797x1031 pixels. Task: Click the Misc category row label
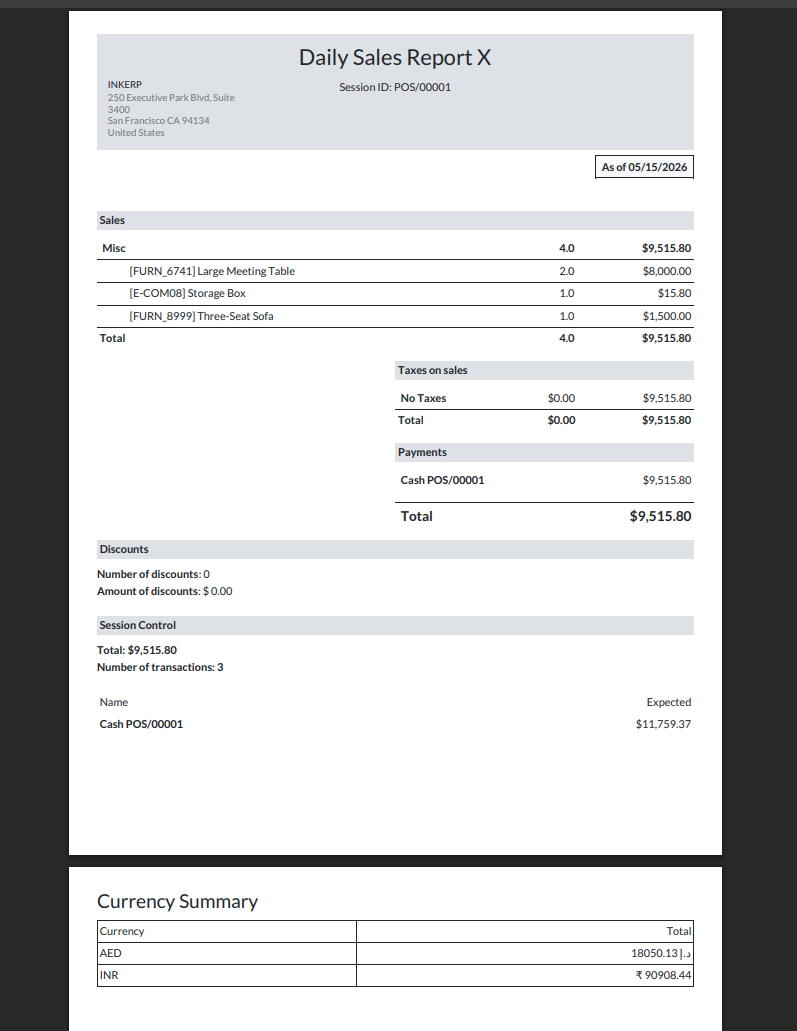pos(114,248)
